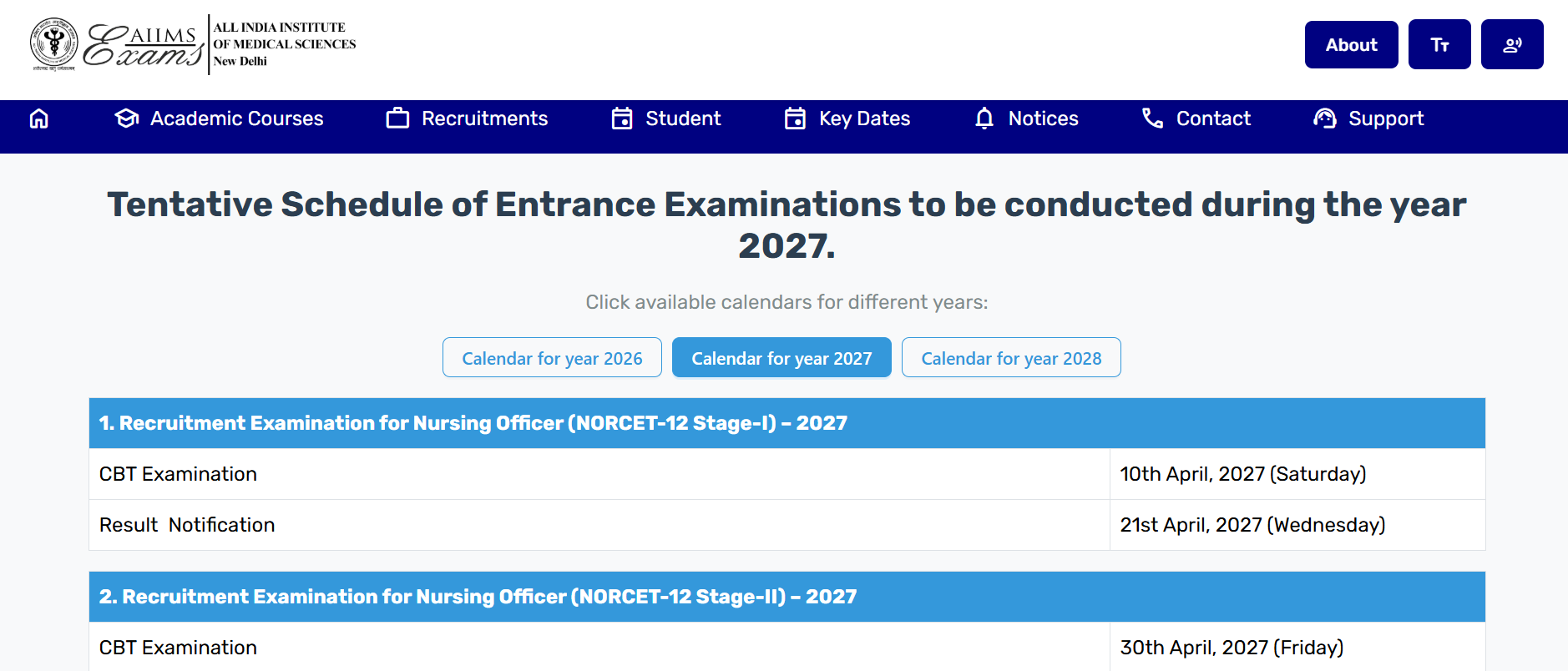This screenshot has height=671, width=1568.
Task: Click the bell icon beside Notices
Action: 984,119
